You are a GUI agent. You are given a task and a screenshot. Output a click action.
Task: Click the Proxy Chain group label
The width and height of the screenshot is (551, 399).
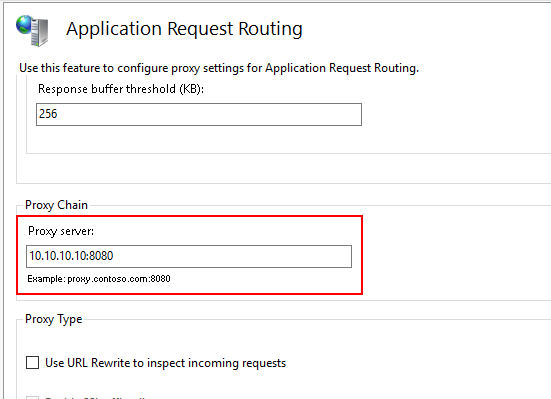[56, 205]
